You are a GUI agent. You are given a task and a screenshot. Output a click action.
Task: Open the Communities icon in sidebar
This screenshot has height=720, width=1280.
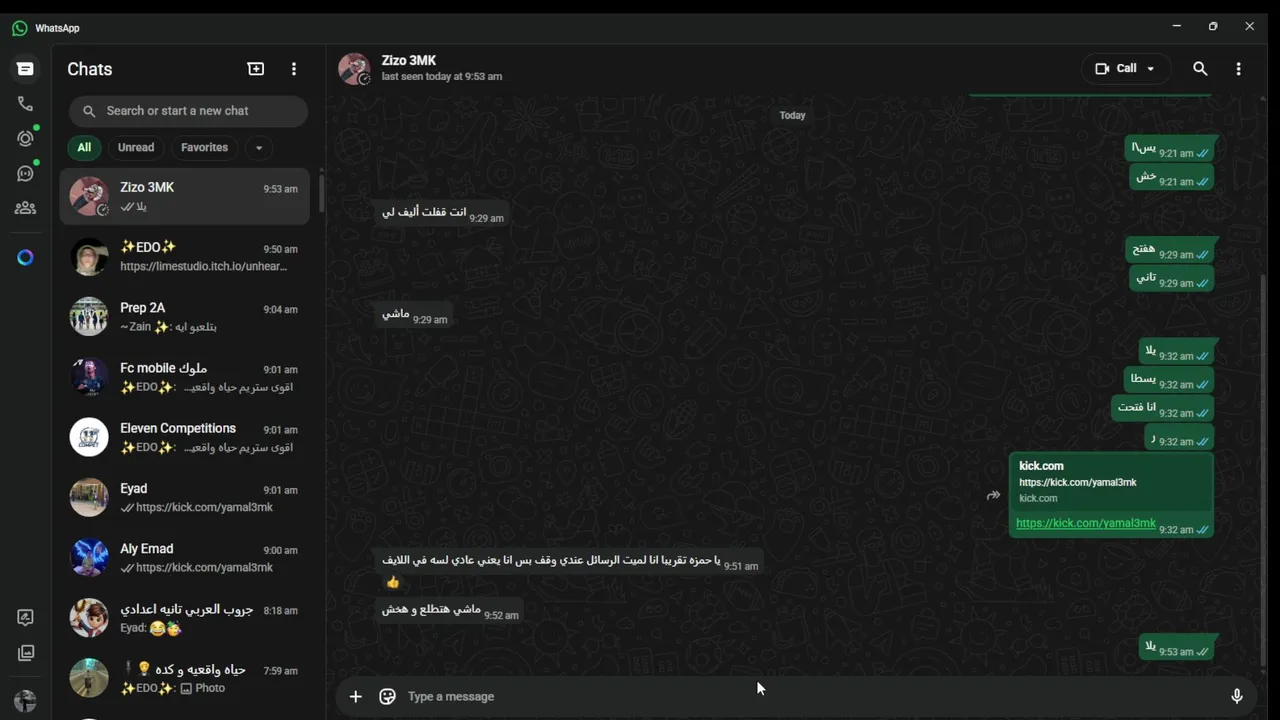coord(25,208)
